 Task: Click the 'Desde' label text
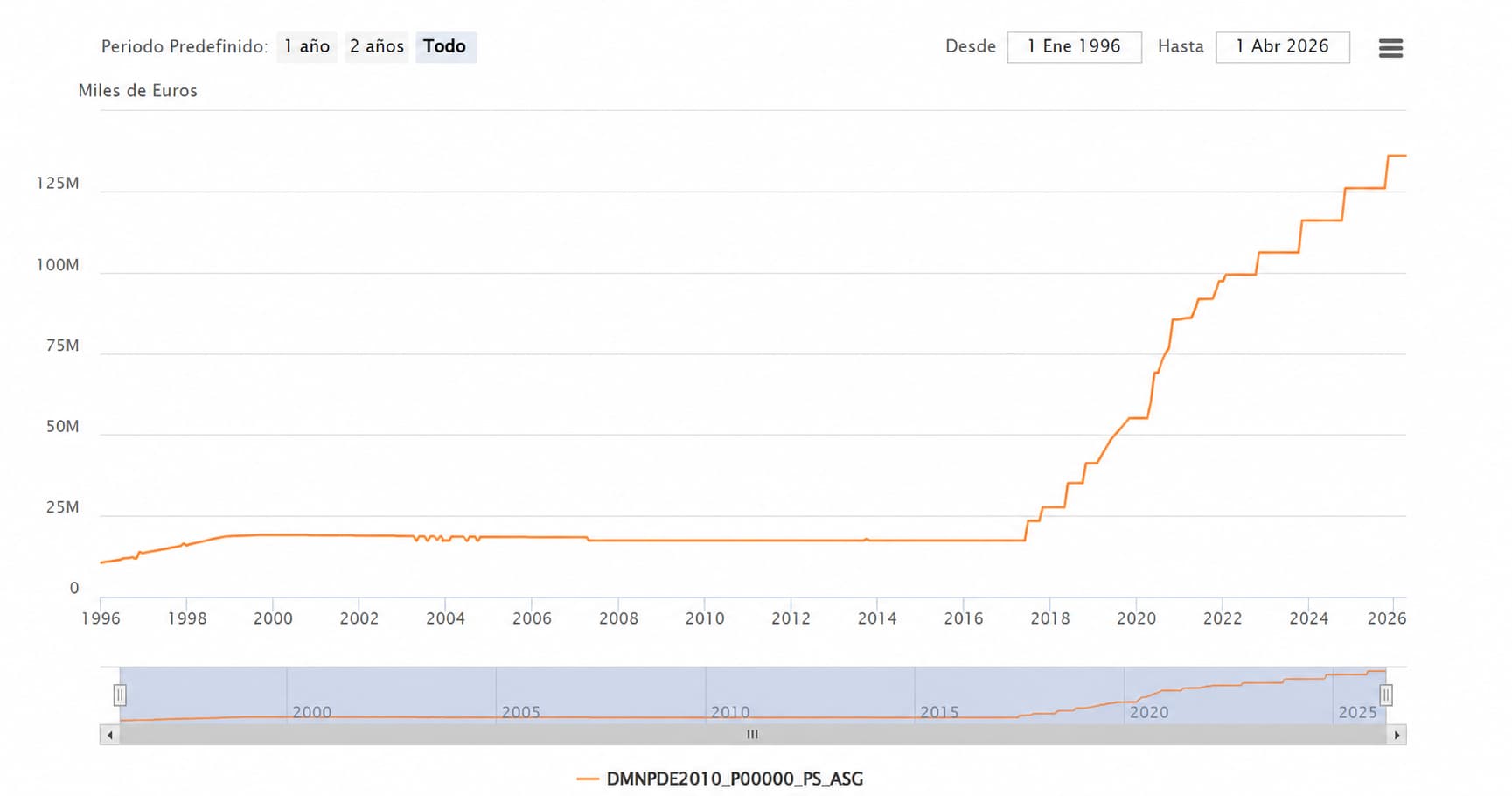[x=971, y=46]
